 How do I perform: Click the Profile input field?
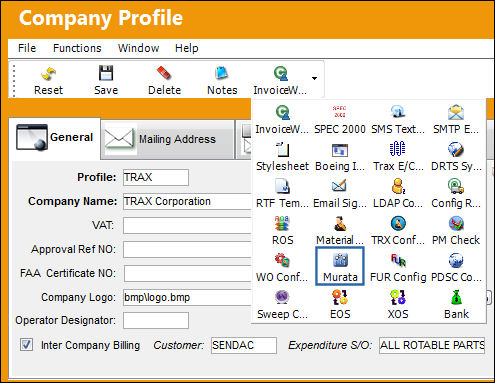pyautogui.click(x=156, y=177)
